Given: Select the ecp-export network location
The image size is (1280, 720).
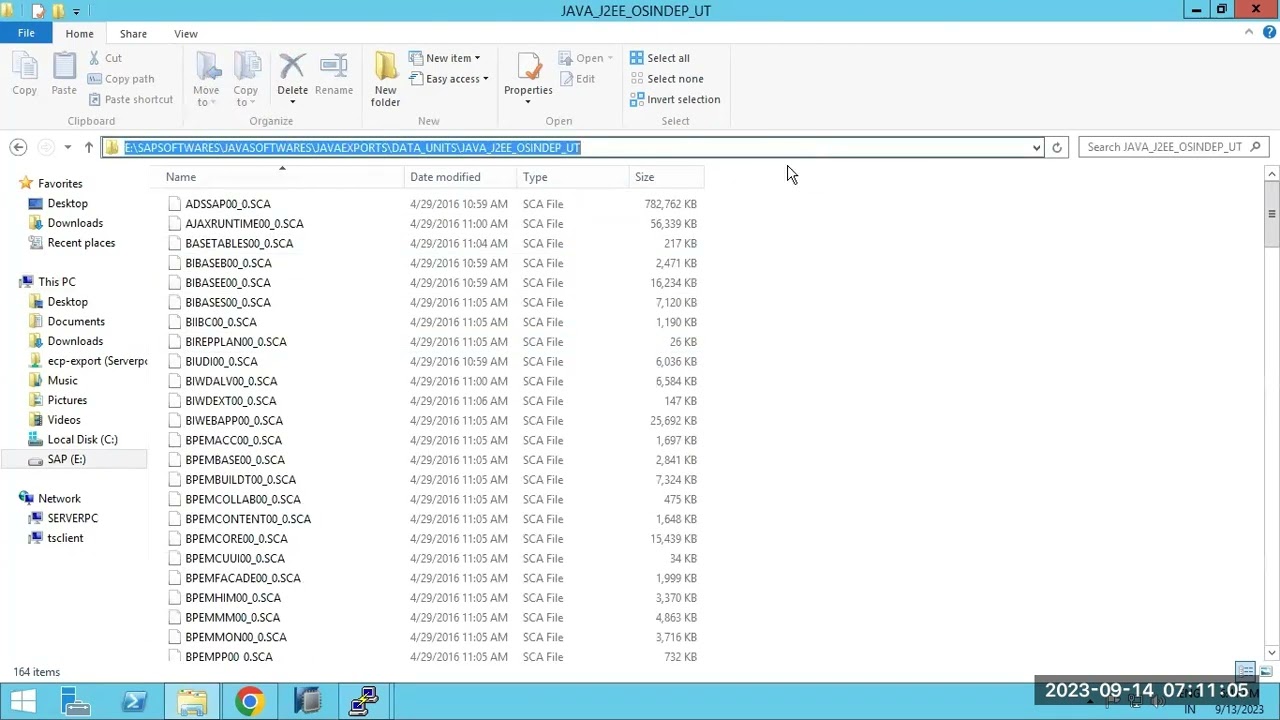Looking at the screenshot, I should [x=97, y=361].
